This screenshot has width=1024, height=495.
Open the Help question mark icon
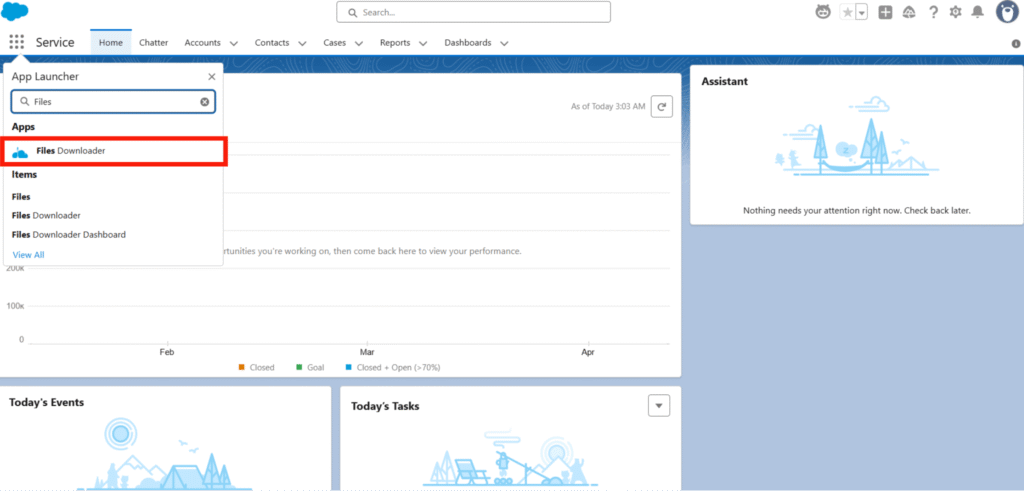(933, 12)
